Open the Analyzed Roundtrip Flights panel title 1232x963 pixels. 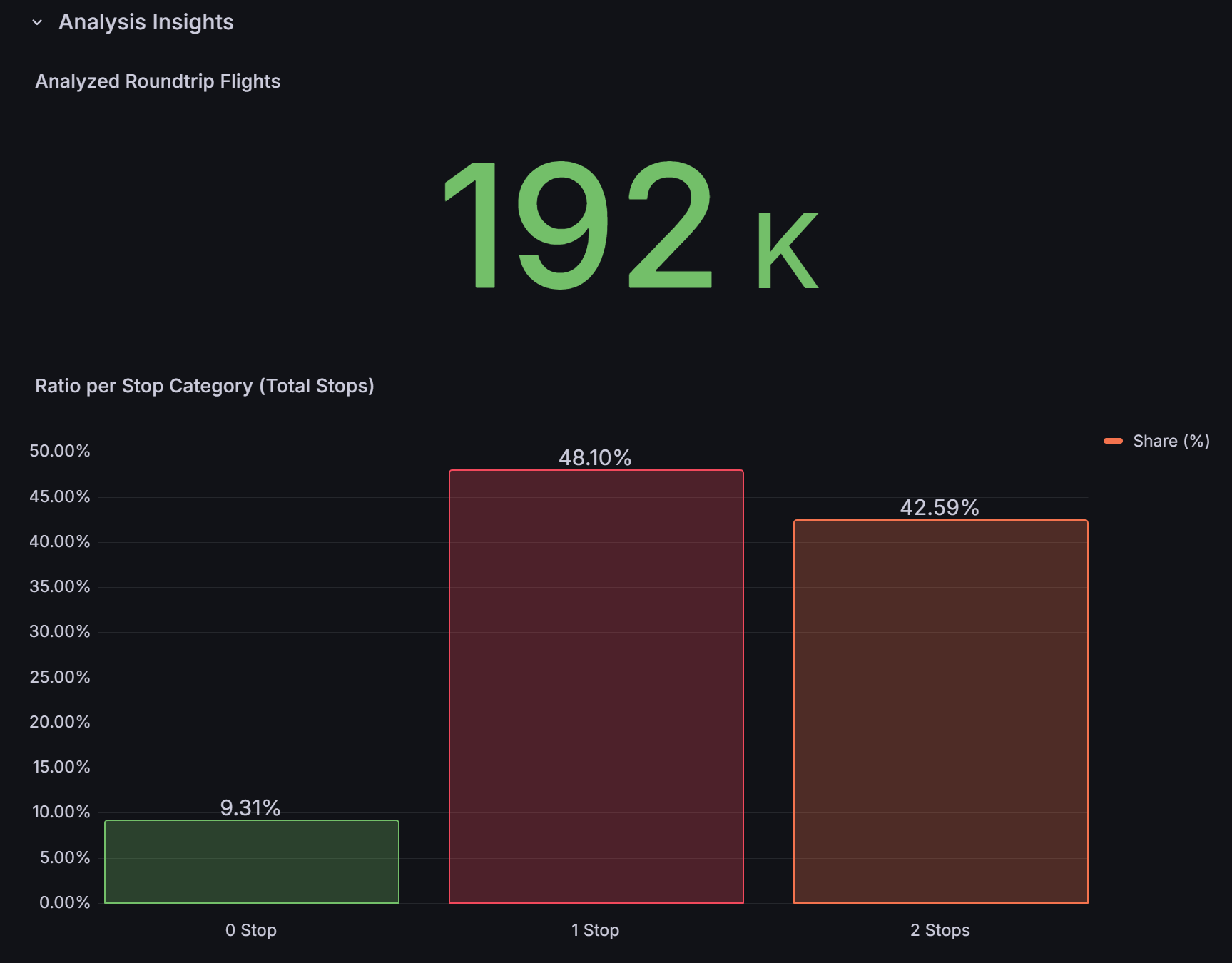tap(158, 81)
